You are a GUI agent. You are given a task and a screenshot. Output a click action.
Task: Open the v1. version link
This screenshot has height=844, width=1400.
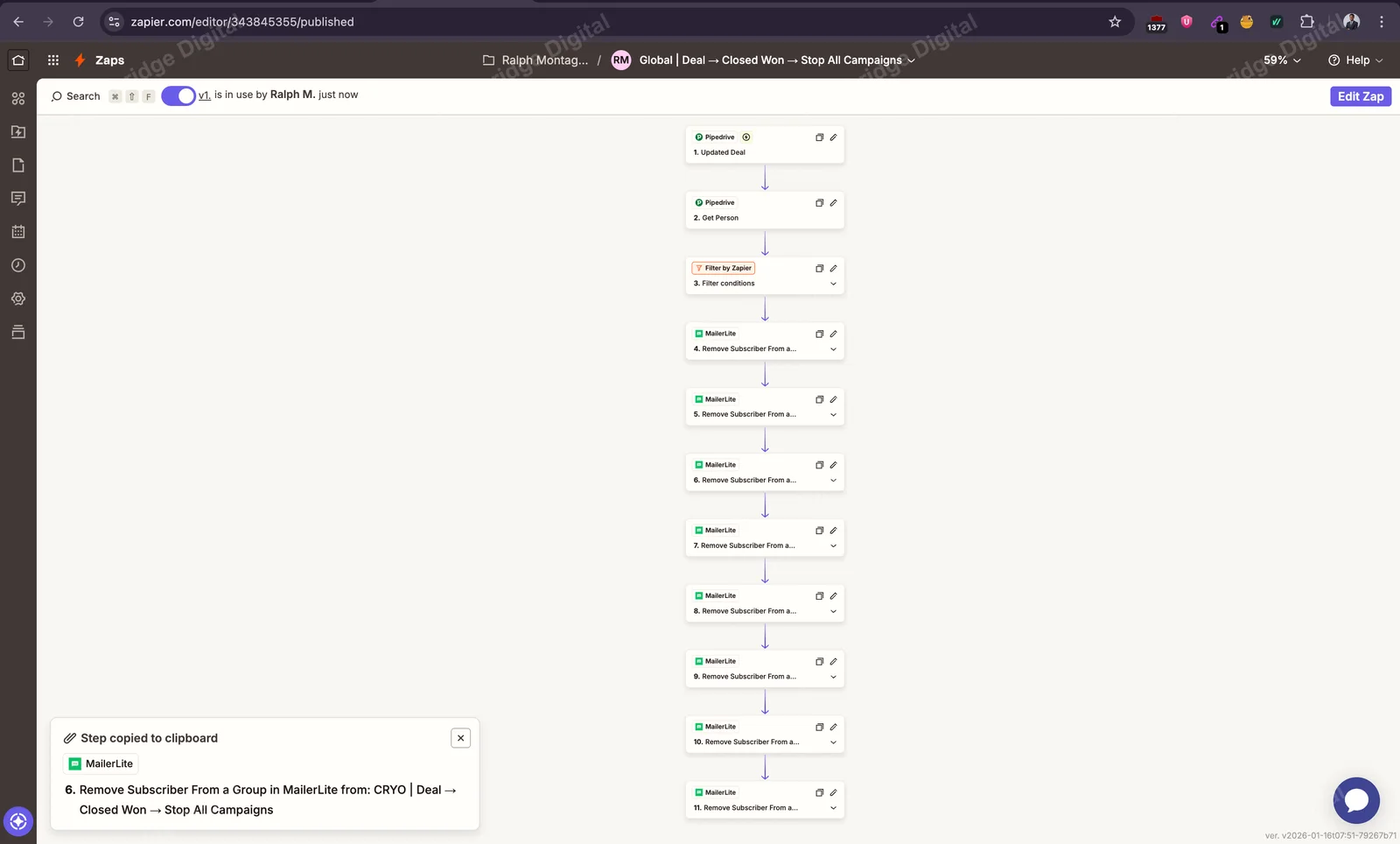click(205, 95)
